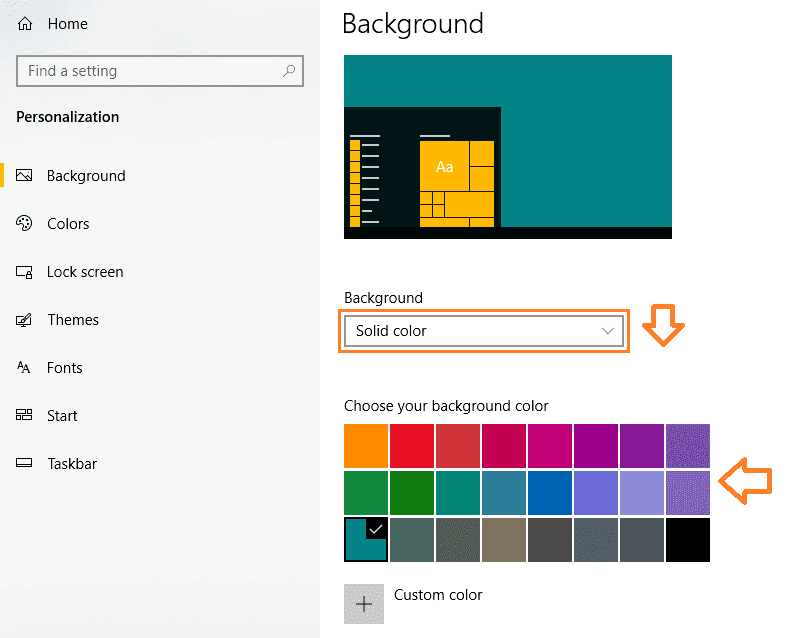Click the Themes brush icon
Screen dimensions: 798x638
tap(24, 320)
